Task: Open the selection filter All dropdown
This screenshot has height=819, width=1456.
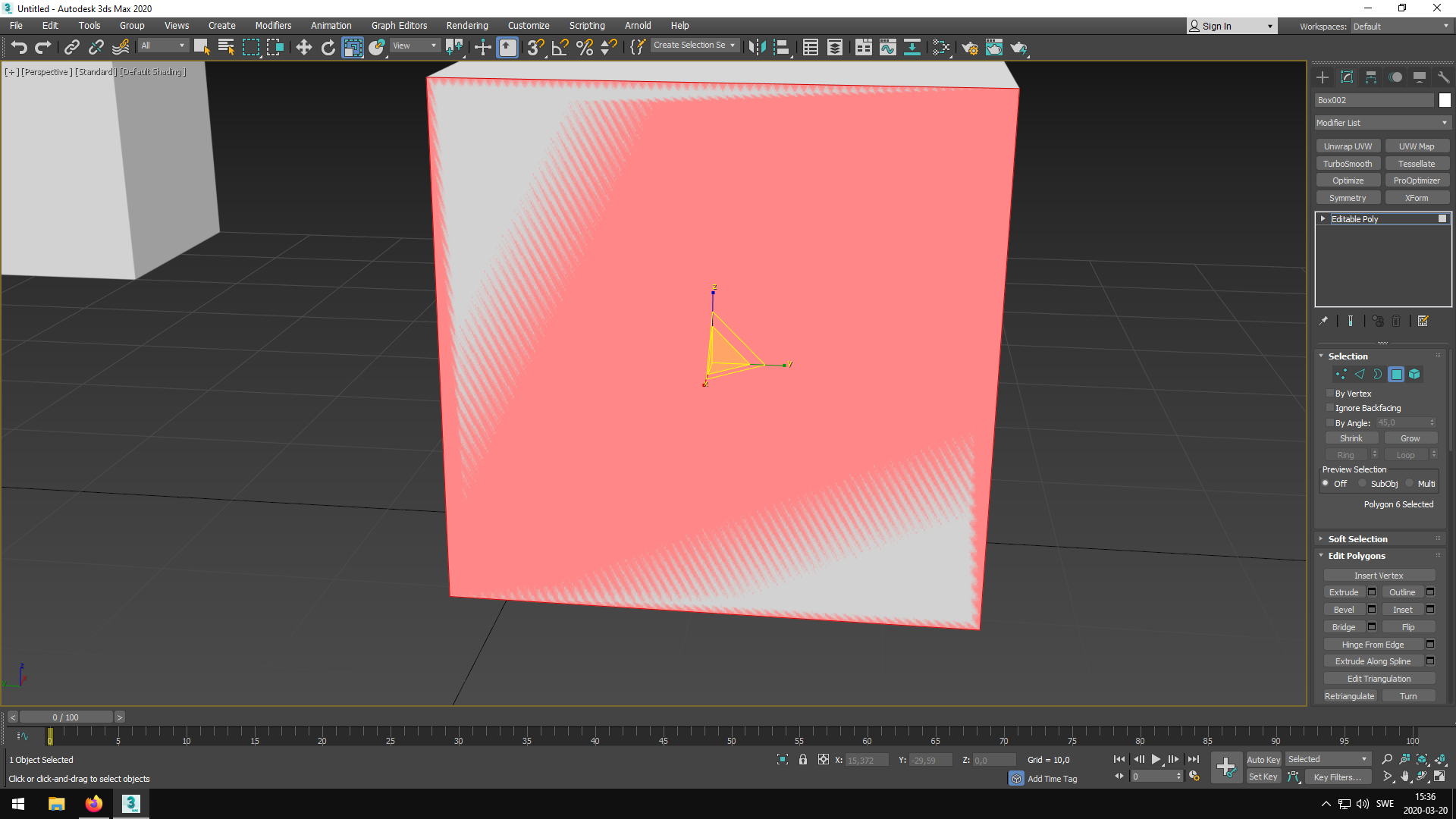Action: [163, 45]
